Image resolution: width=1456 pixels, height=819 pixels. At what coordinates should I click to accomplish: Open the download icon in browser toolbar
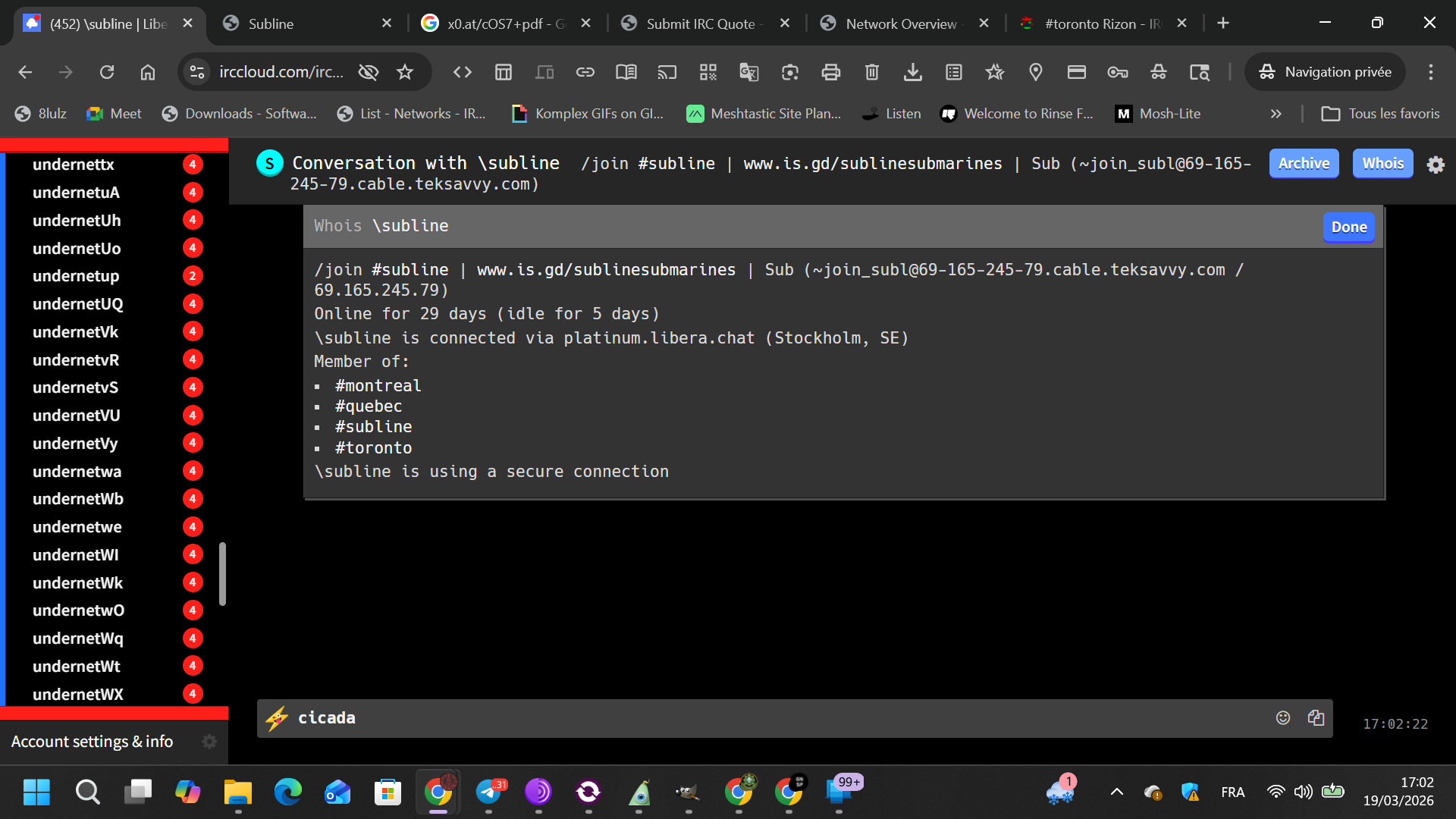[x=912, y=72]
